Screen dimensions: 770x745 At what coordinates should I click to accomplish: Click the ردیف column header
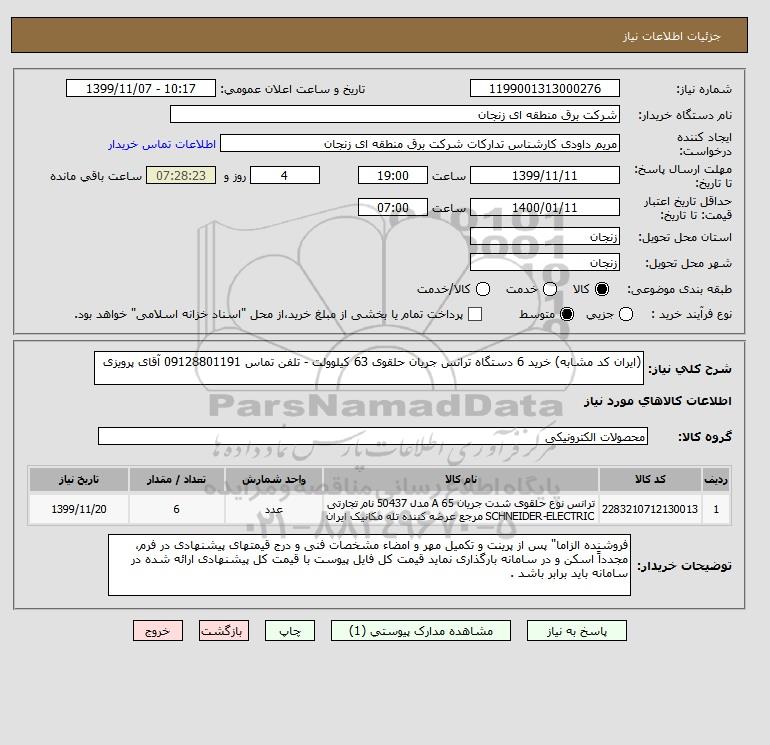[x=716, y=479]
